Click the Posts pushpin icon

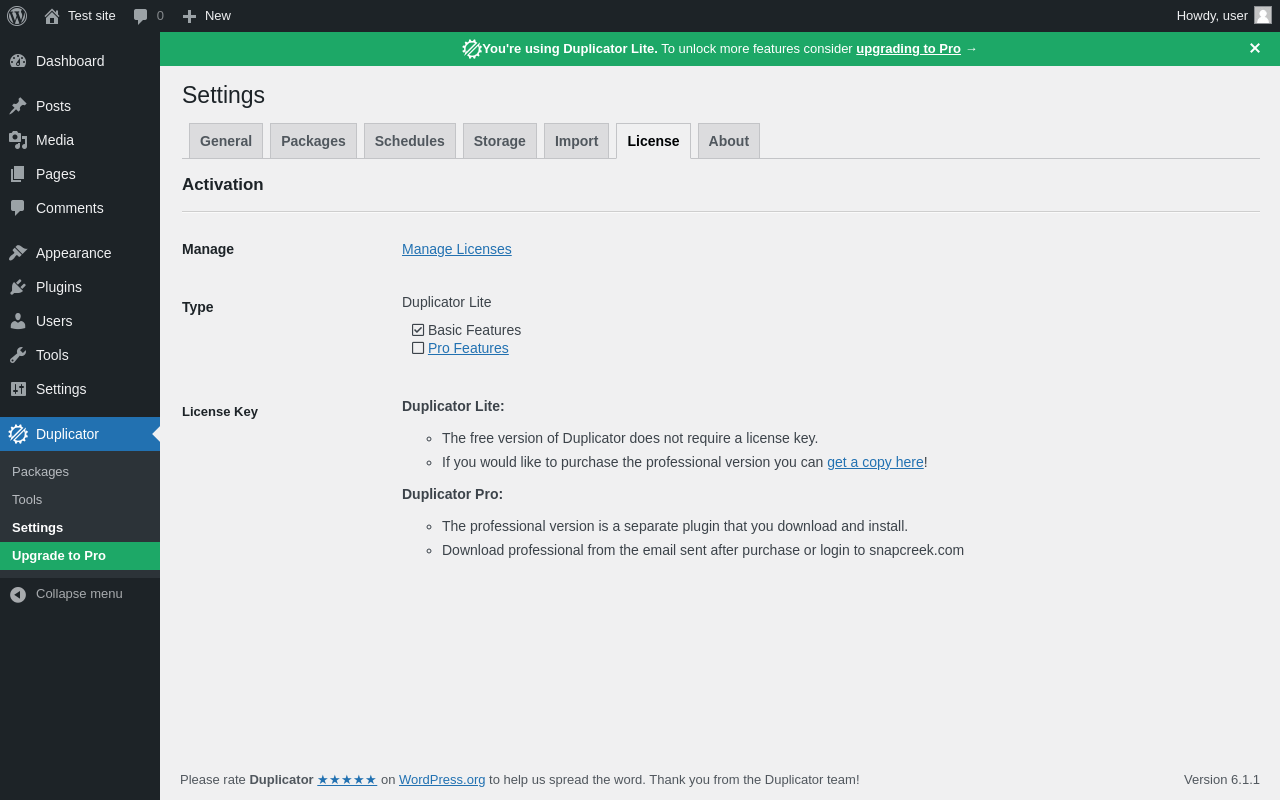click(18, 106)
